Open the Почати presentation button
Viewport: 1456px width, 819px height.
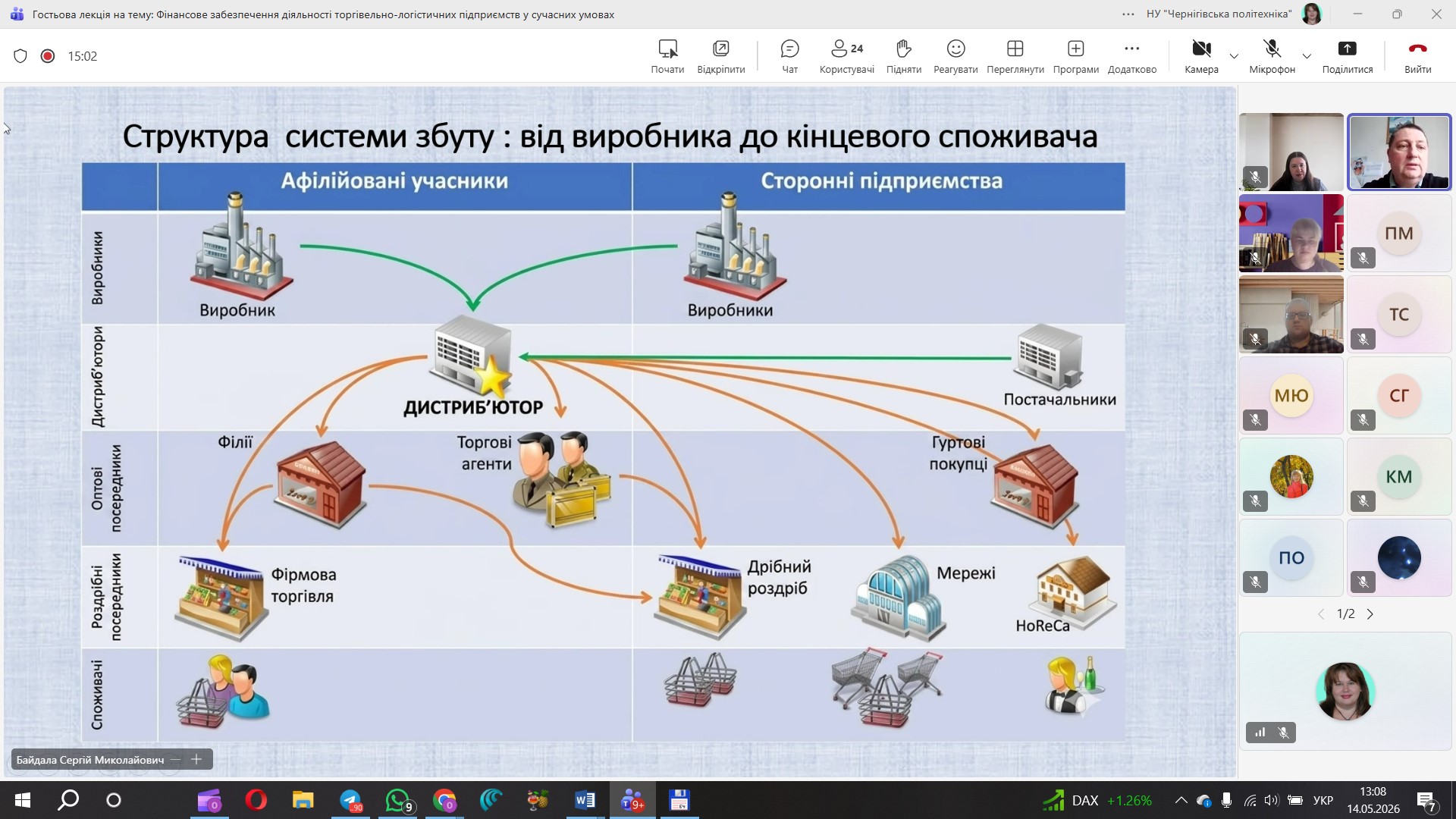tap(667, 57)
